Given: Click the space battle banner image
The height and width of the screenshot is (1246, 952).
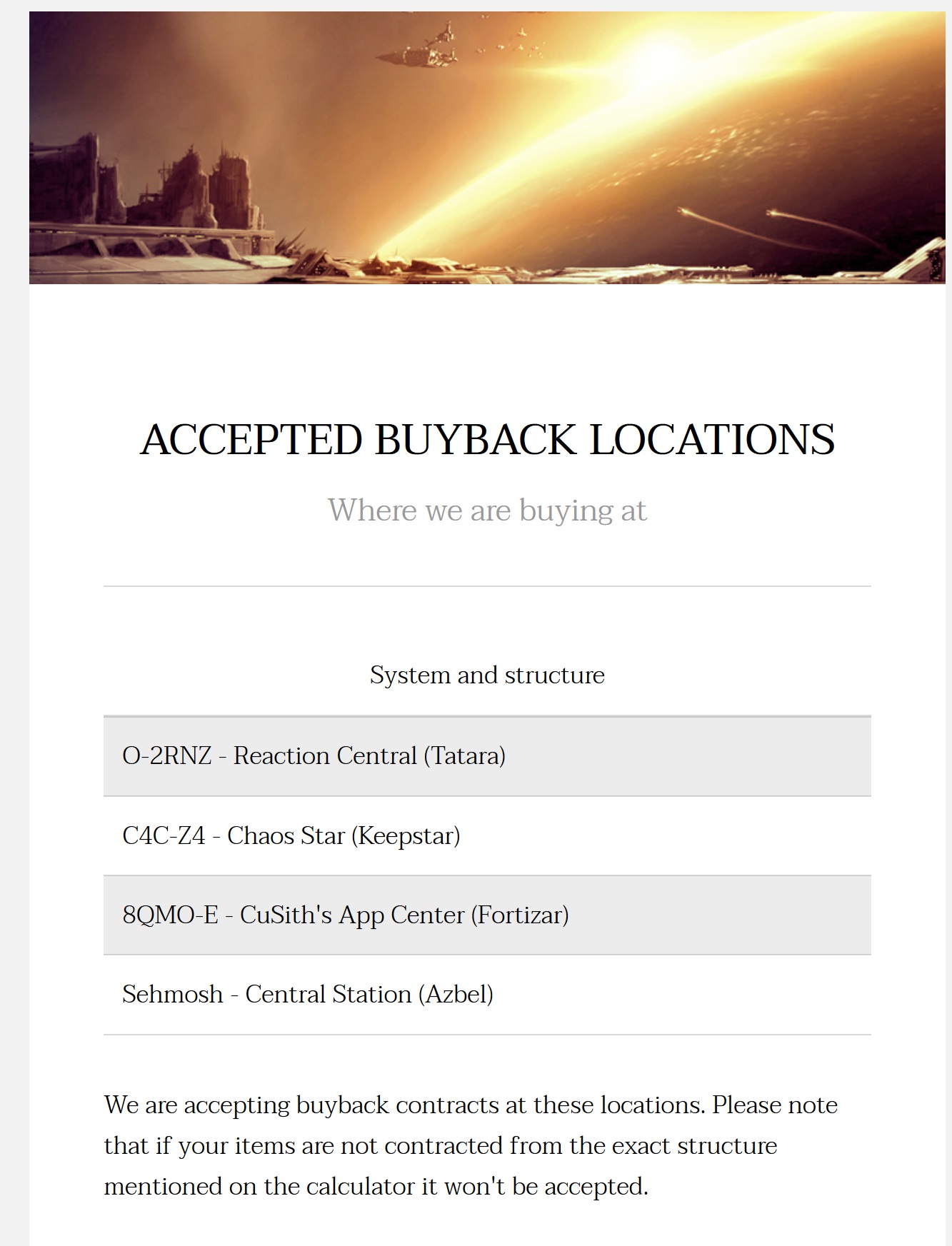Looking at the screenshot, I should coord(487,148).
